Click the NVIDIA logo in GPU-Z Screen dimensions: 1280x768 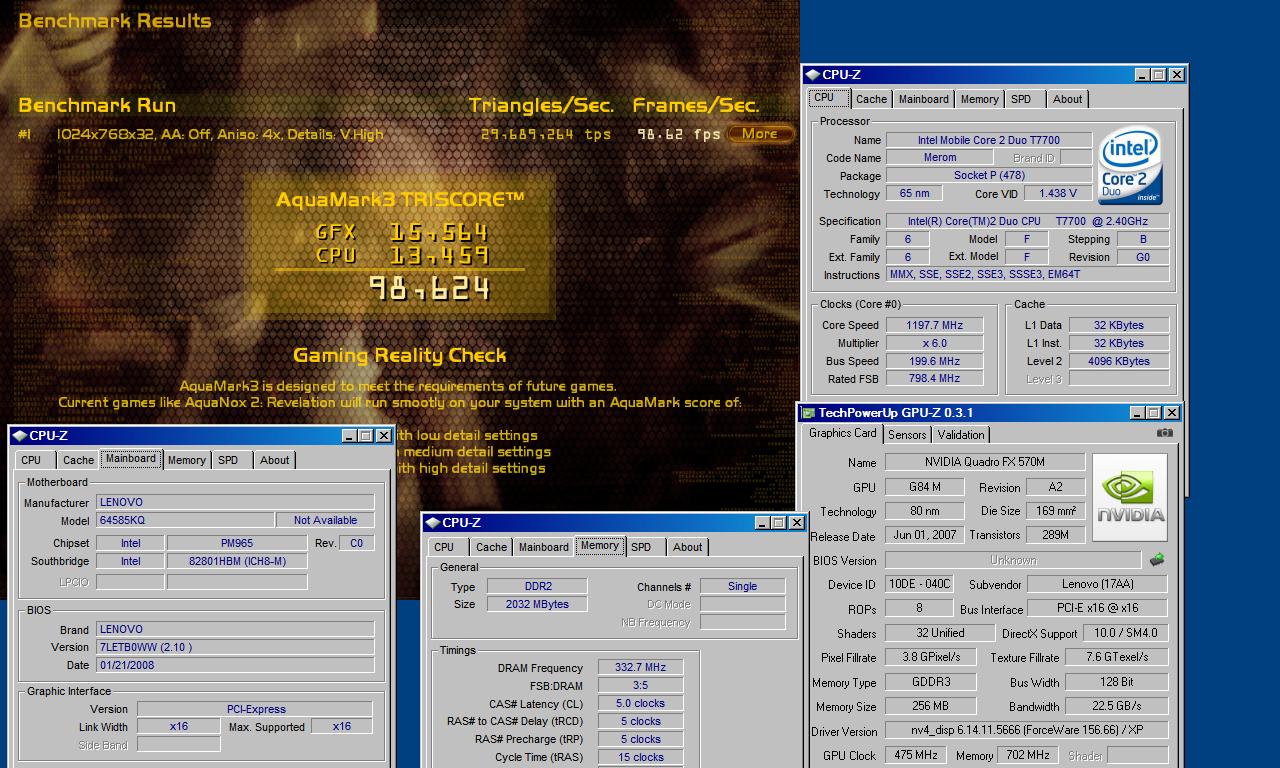[x=1130, y=497]
